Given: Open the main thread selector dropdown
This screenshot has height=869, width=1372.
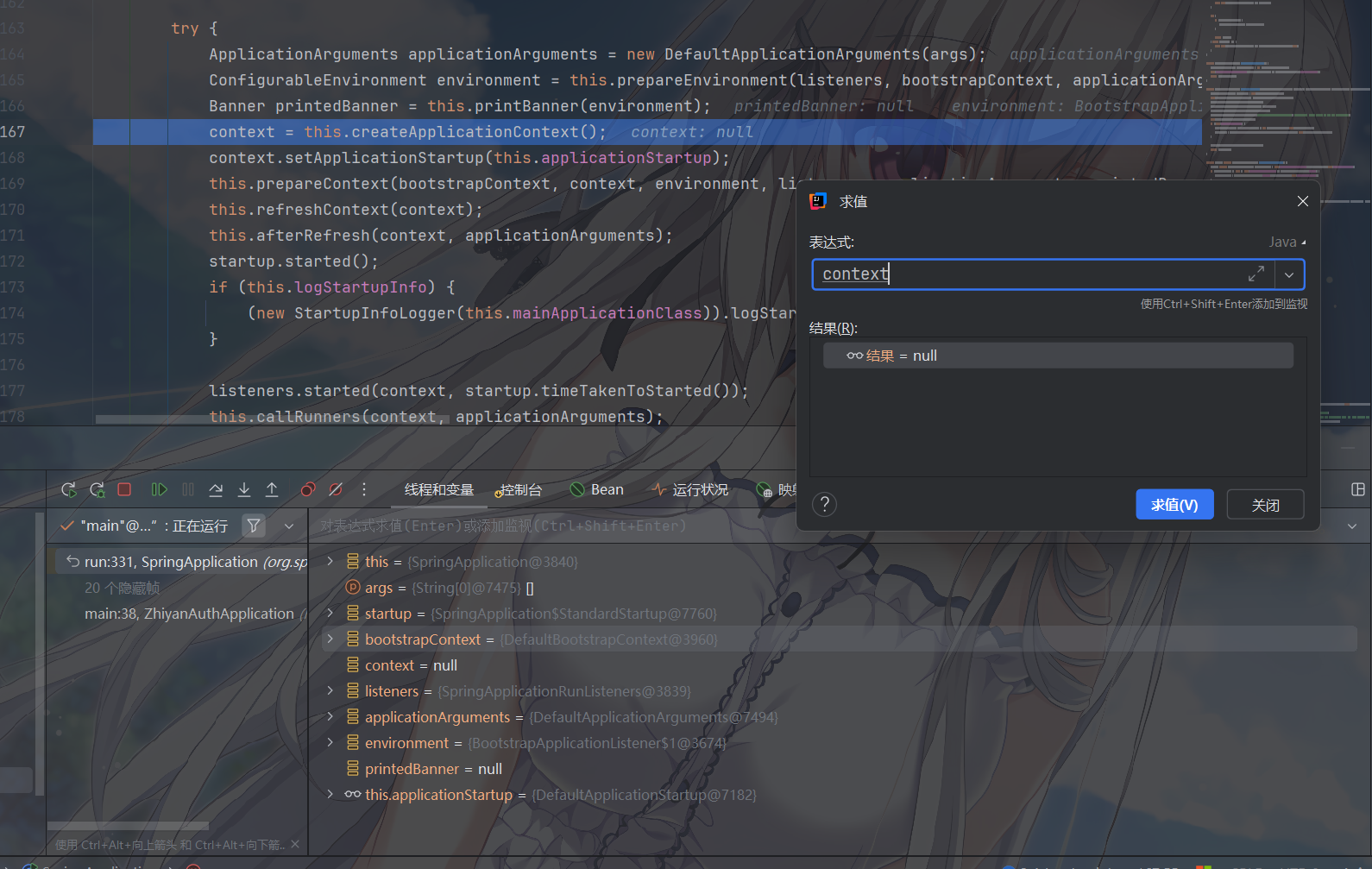Looking at the screenshot, I should (x=289, y=526).
